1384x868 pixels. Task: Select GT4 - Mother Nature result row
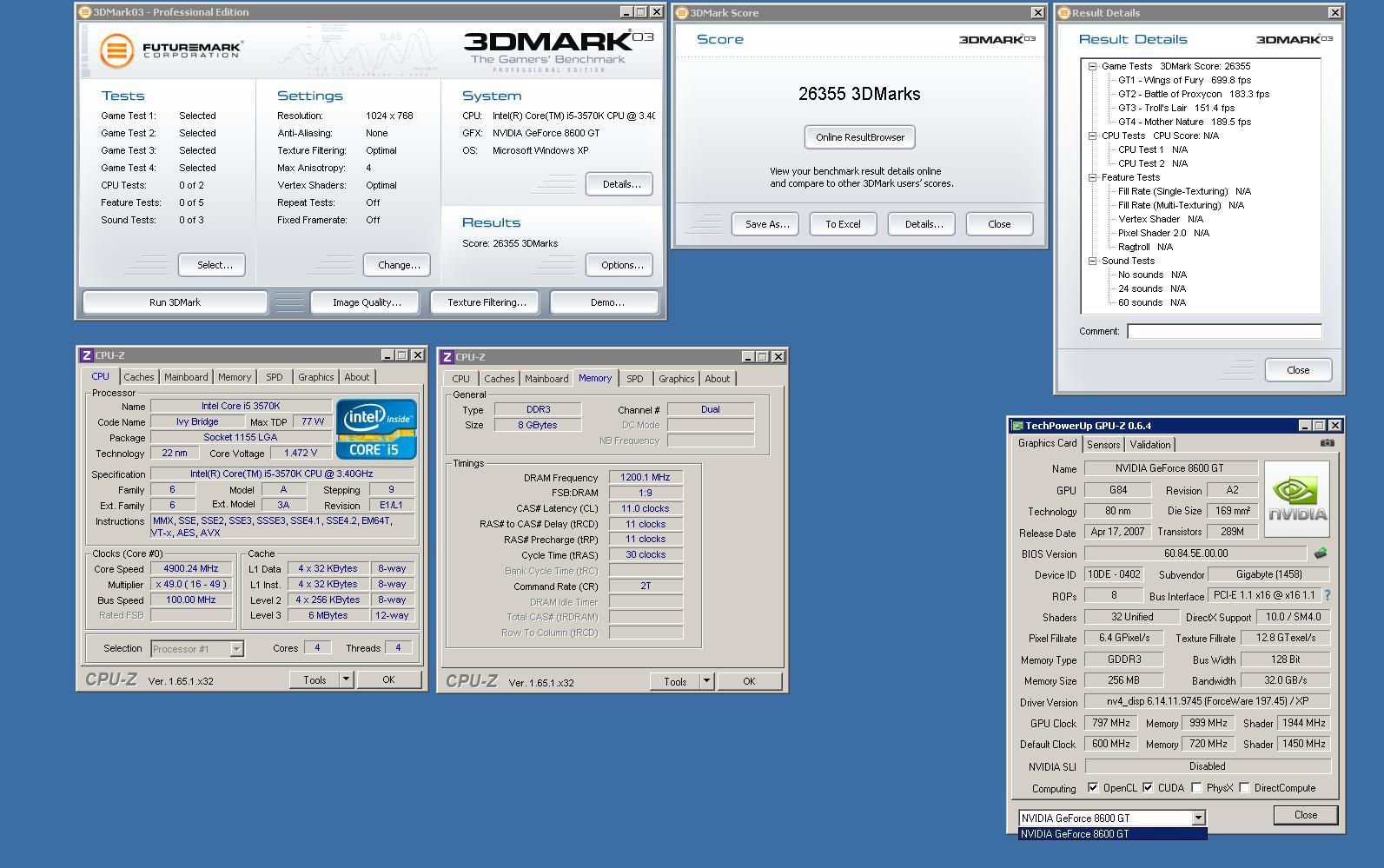(x=1184, y=122)
